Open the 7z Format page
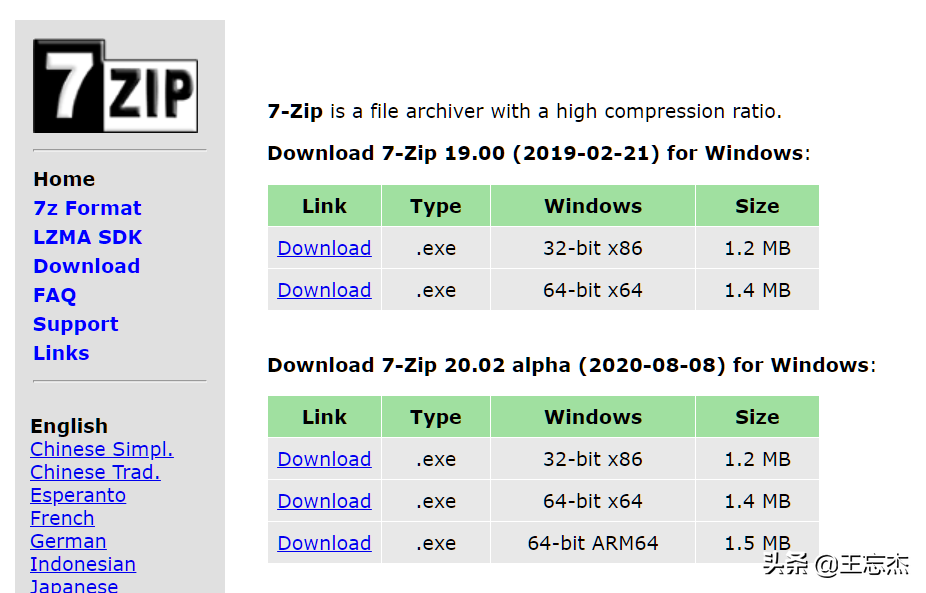 [87, 208]
